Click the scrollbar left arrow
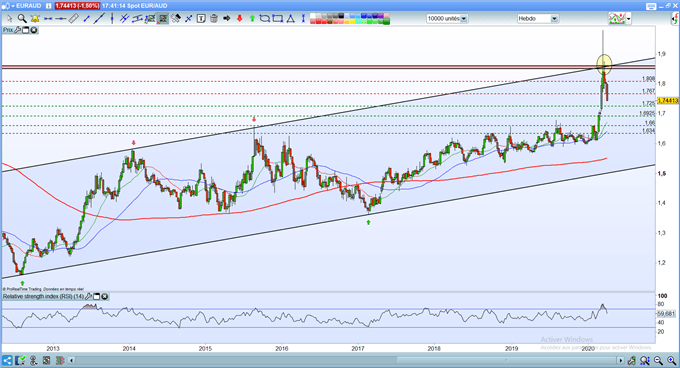680x368 pixels. [x=72, y=361]
